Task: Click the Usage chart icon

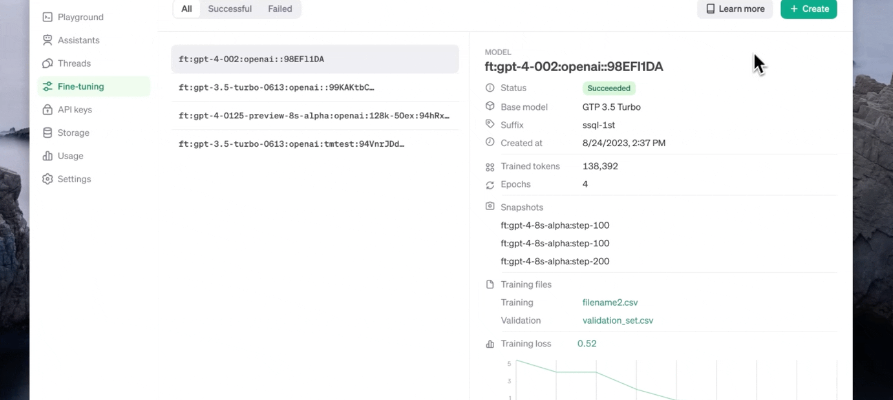Action: 48,156
